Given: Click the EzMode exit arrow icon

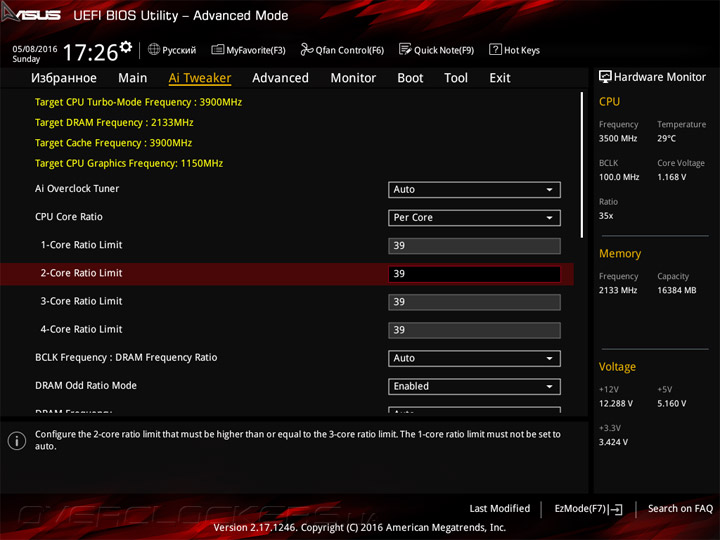Looking at the screenshot, I should pos(616,509).
